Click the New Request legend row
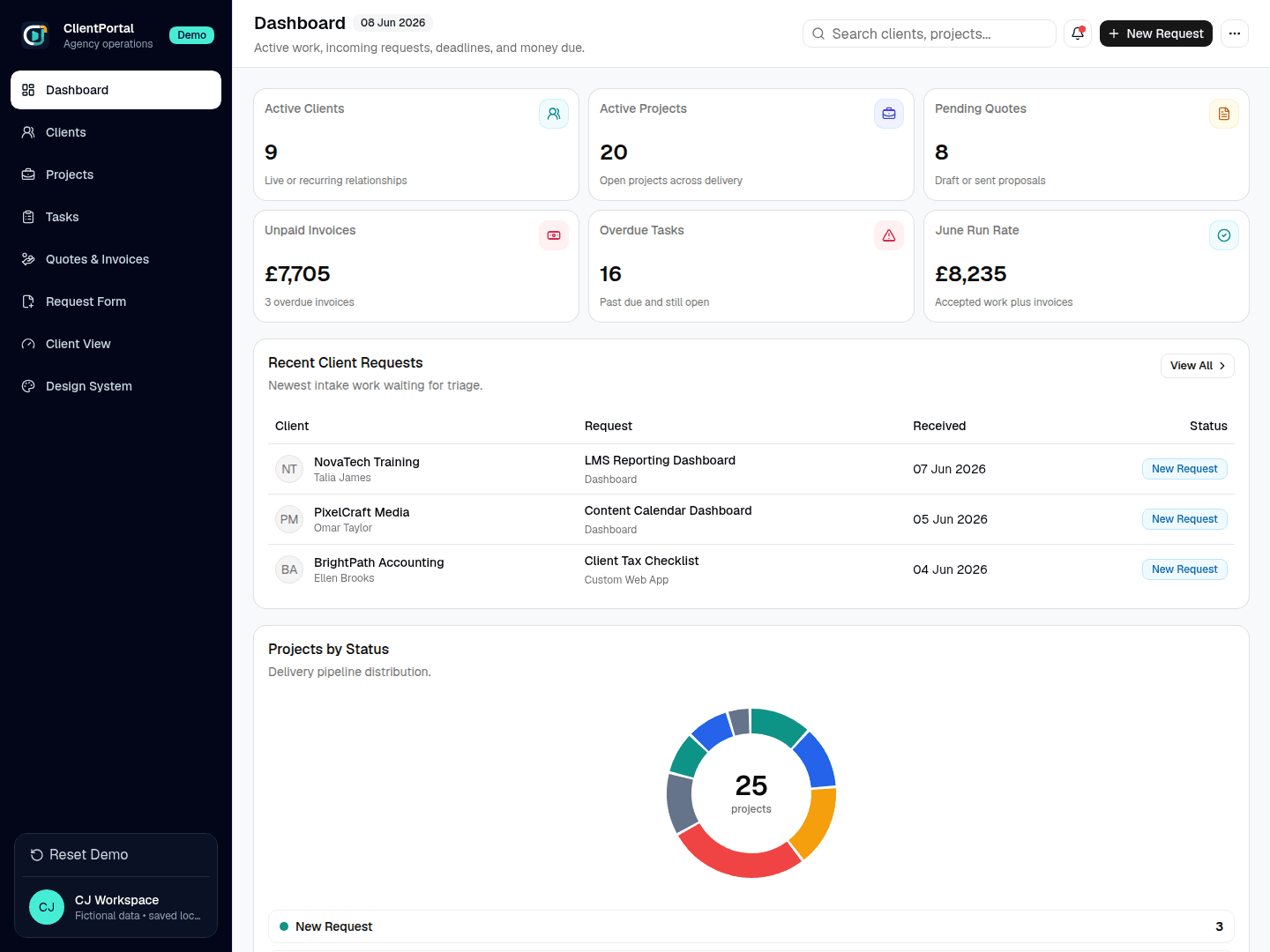Image resolution: width=1270 pixels, height=952 pixels. pos(751,926)
